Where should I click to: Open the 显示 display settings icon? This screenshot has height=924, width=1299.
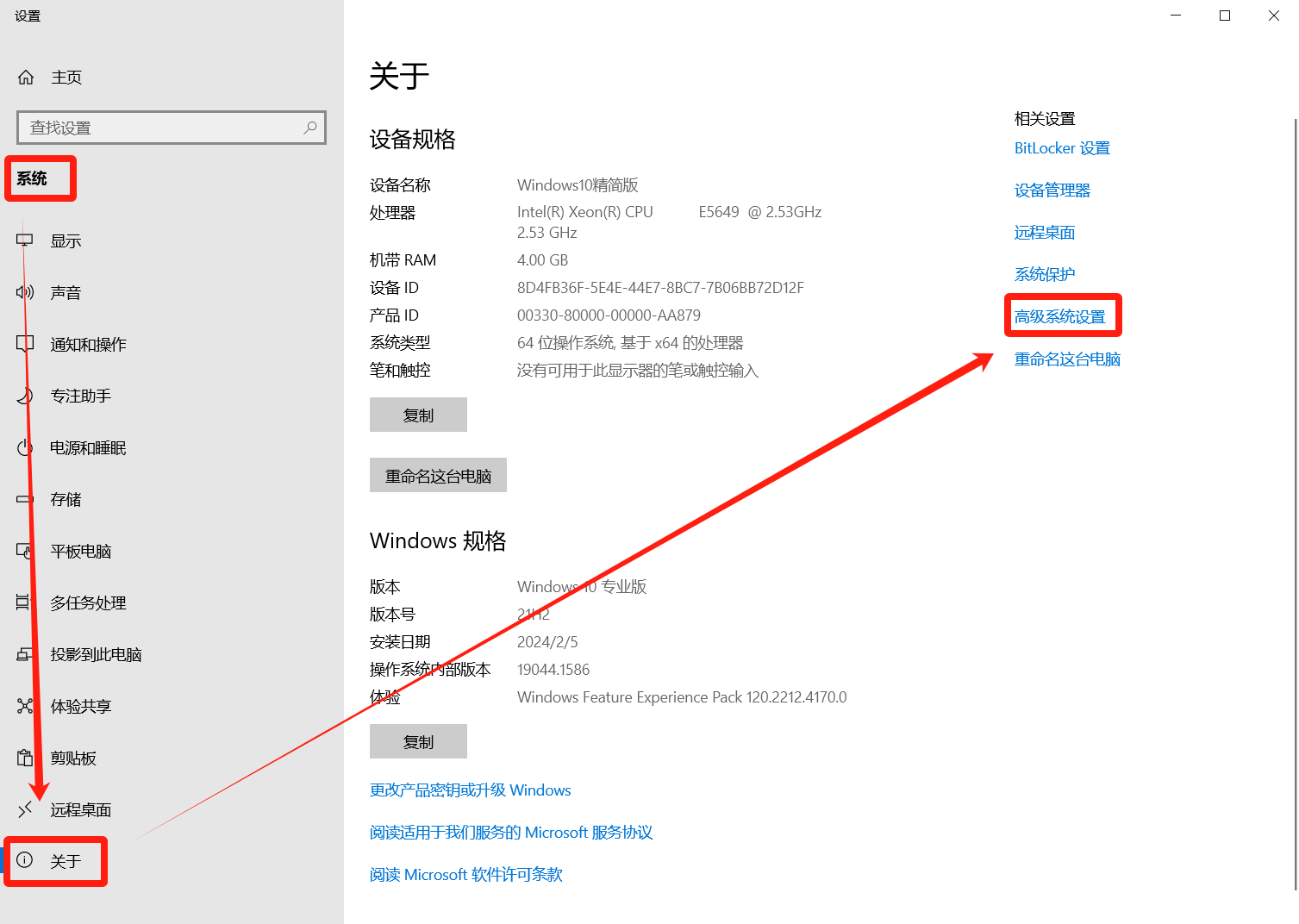[25, 240]
